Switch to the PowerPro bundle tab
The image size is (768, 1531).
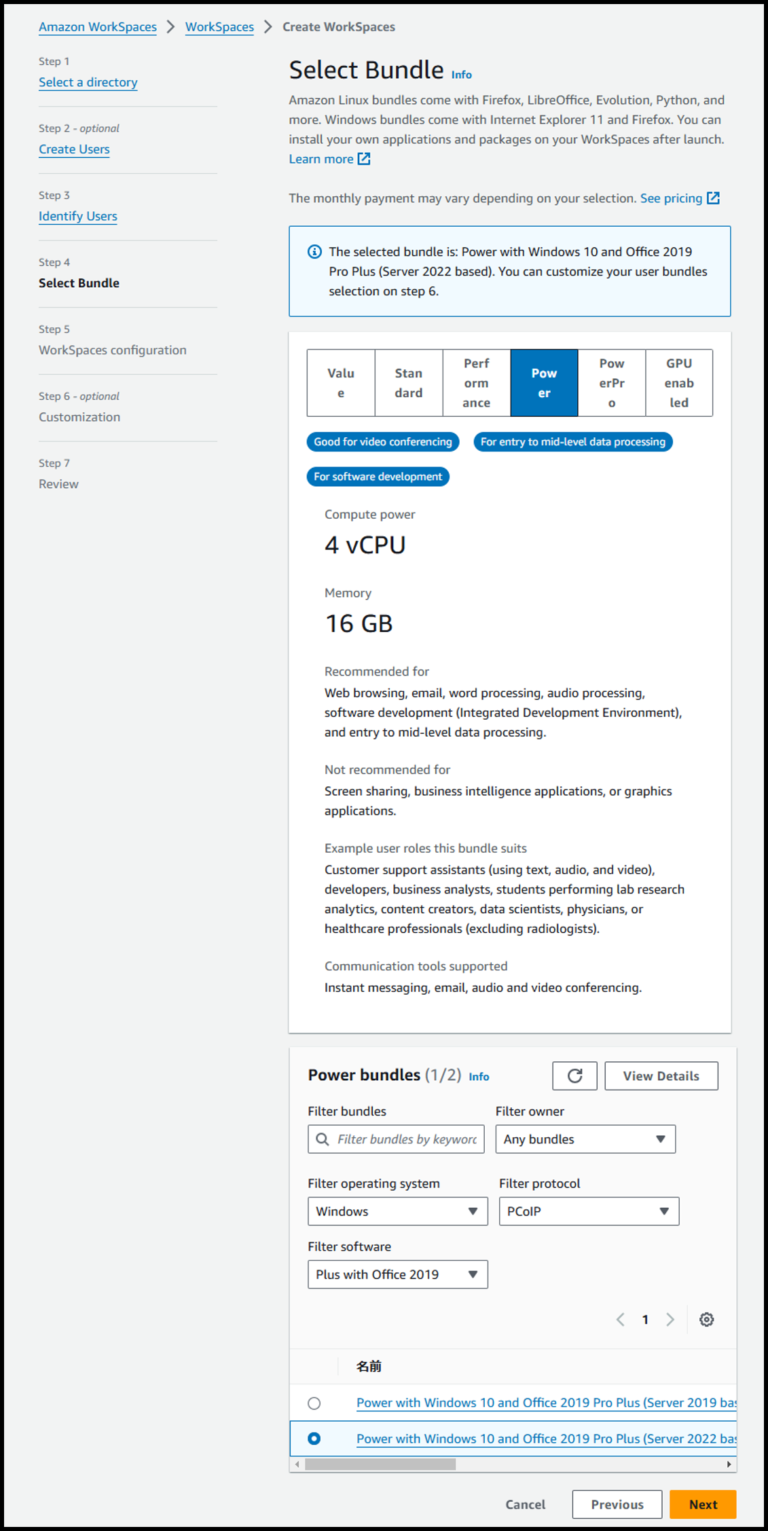click(611, 383)
